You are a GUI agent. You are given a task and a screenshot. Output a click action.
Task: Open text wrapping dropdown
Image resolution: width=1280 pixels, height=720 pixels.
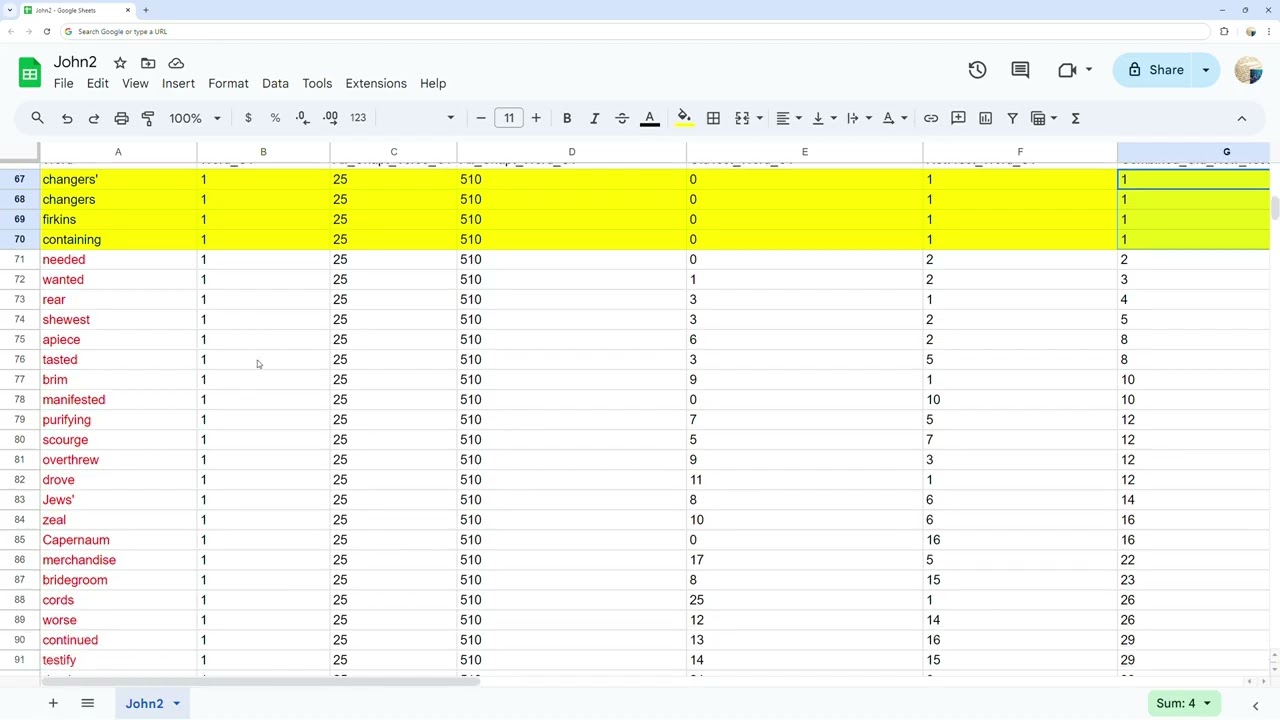click(x=859, y=118)
